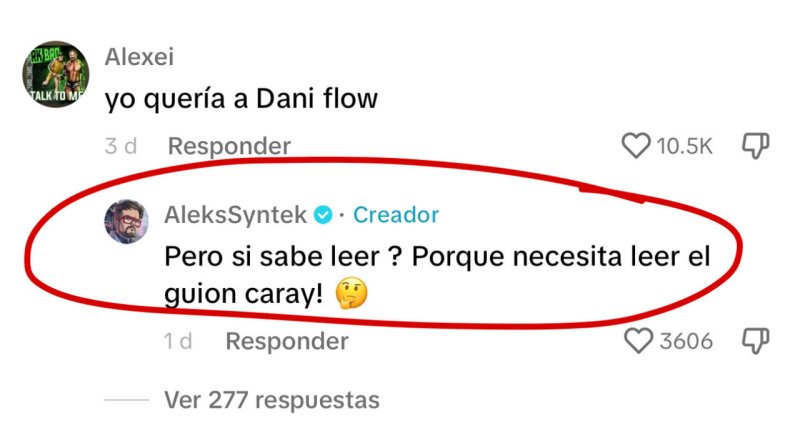The height and width of the screenshot is (436, 800).
Task: Dislike AleksSyntek's reply with thumbs-down icon
Action: (x=755, y=341)
